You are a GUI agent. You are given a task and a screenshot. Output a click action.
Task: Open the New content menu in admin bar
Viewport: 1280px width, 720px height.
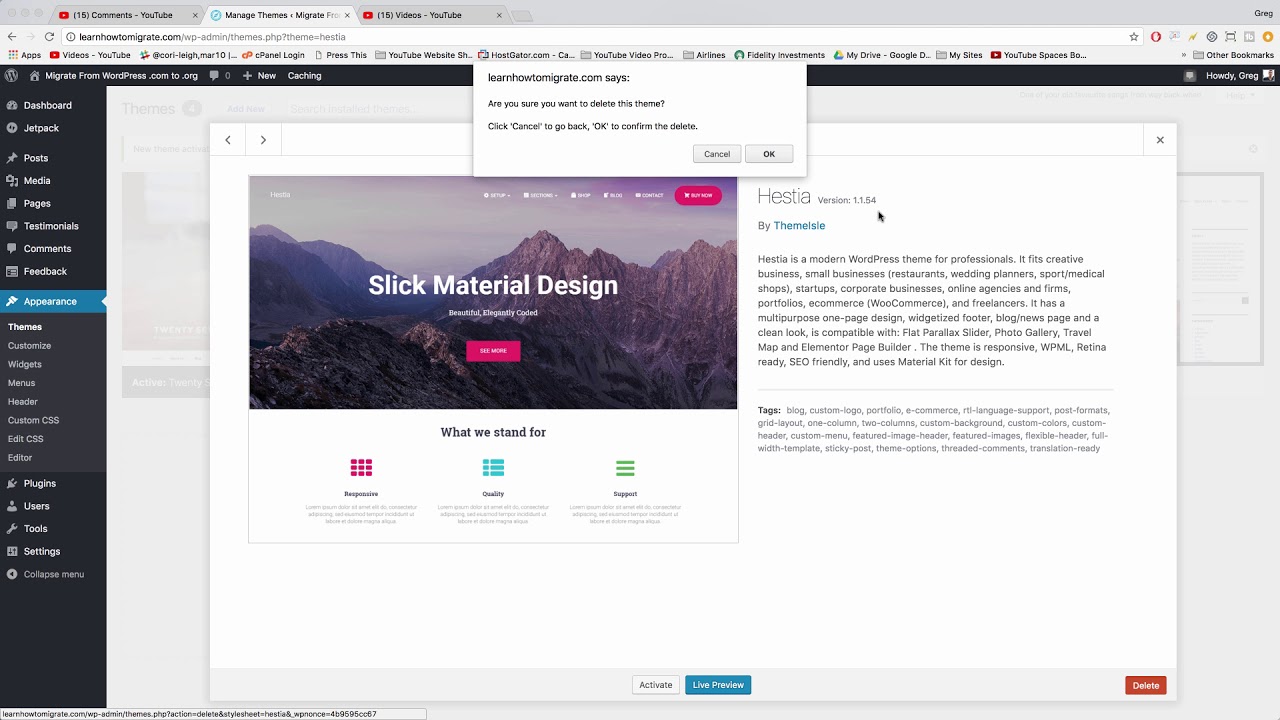click(259, 76)
